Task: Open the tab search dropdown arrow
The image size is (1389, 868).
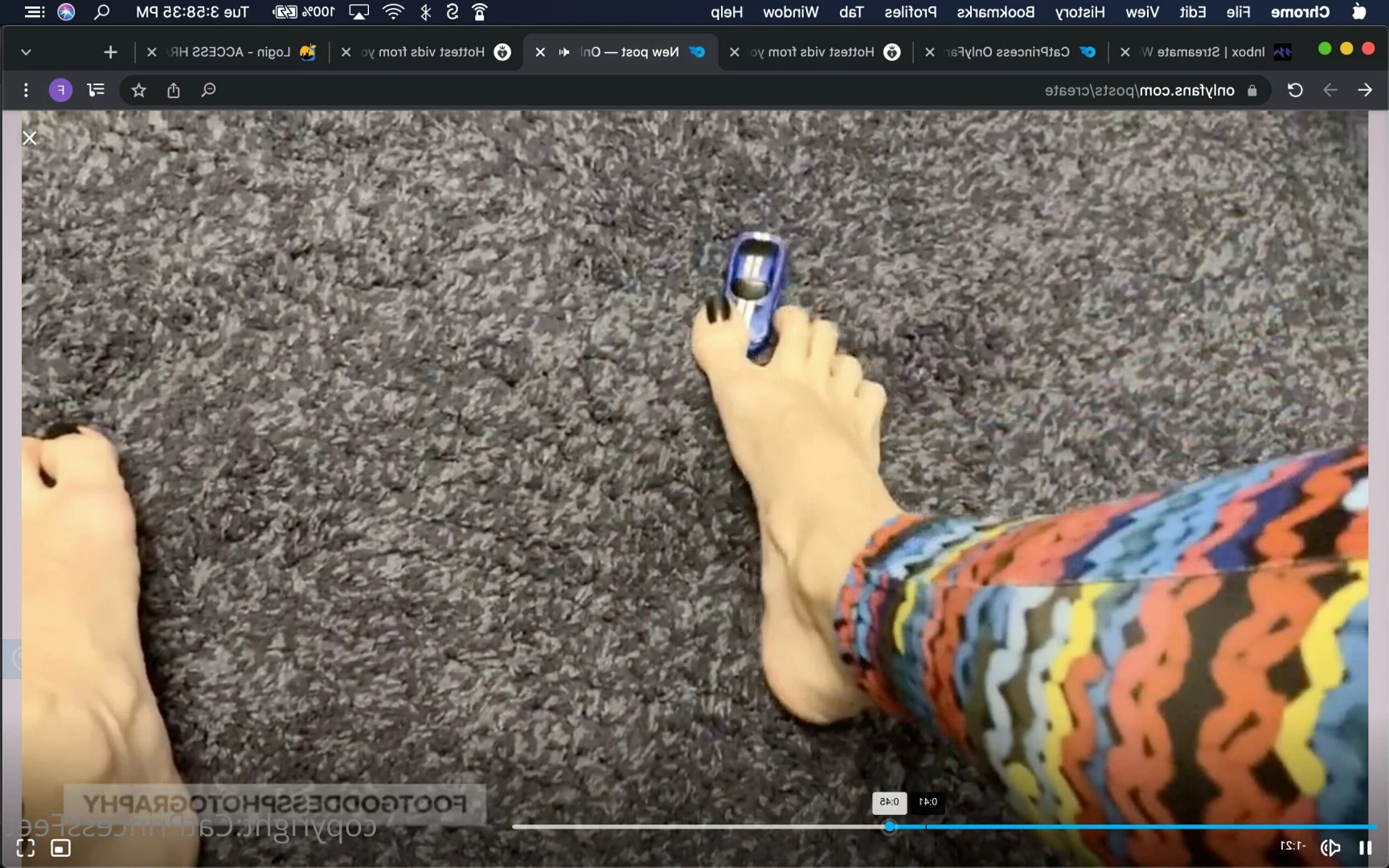Action: point(26,52)
